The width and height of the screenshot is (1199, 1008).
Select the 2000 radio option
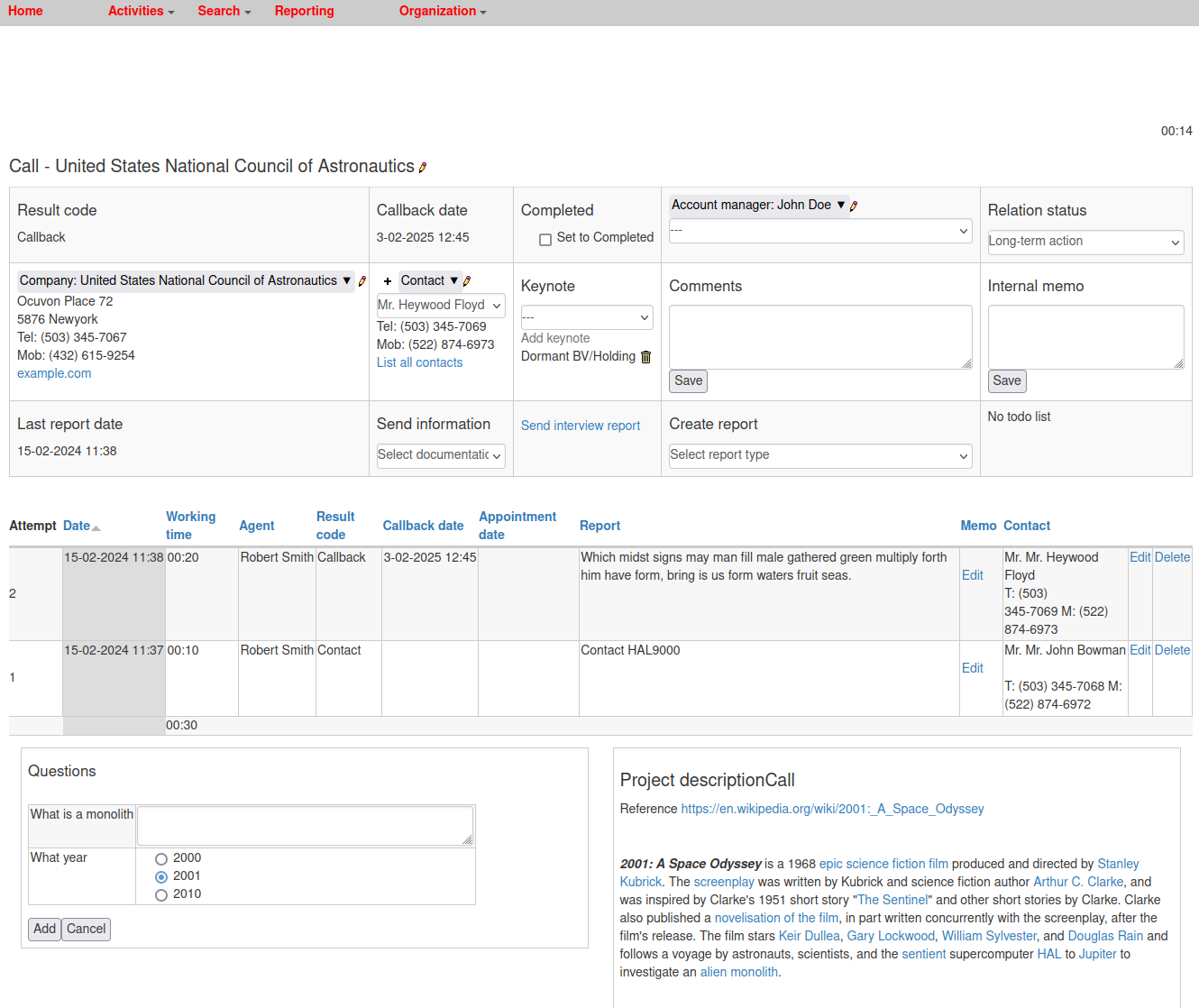[161, 859]
